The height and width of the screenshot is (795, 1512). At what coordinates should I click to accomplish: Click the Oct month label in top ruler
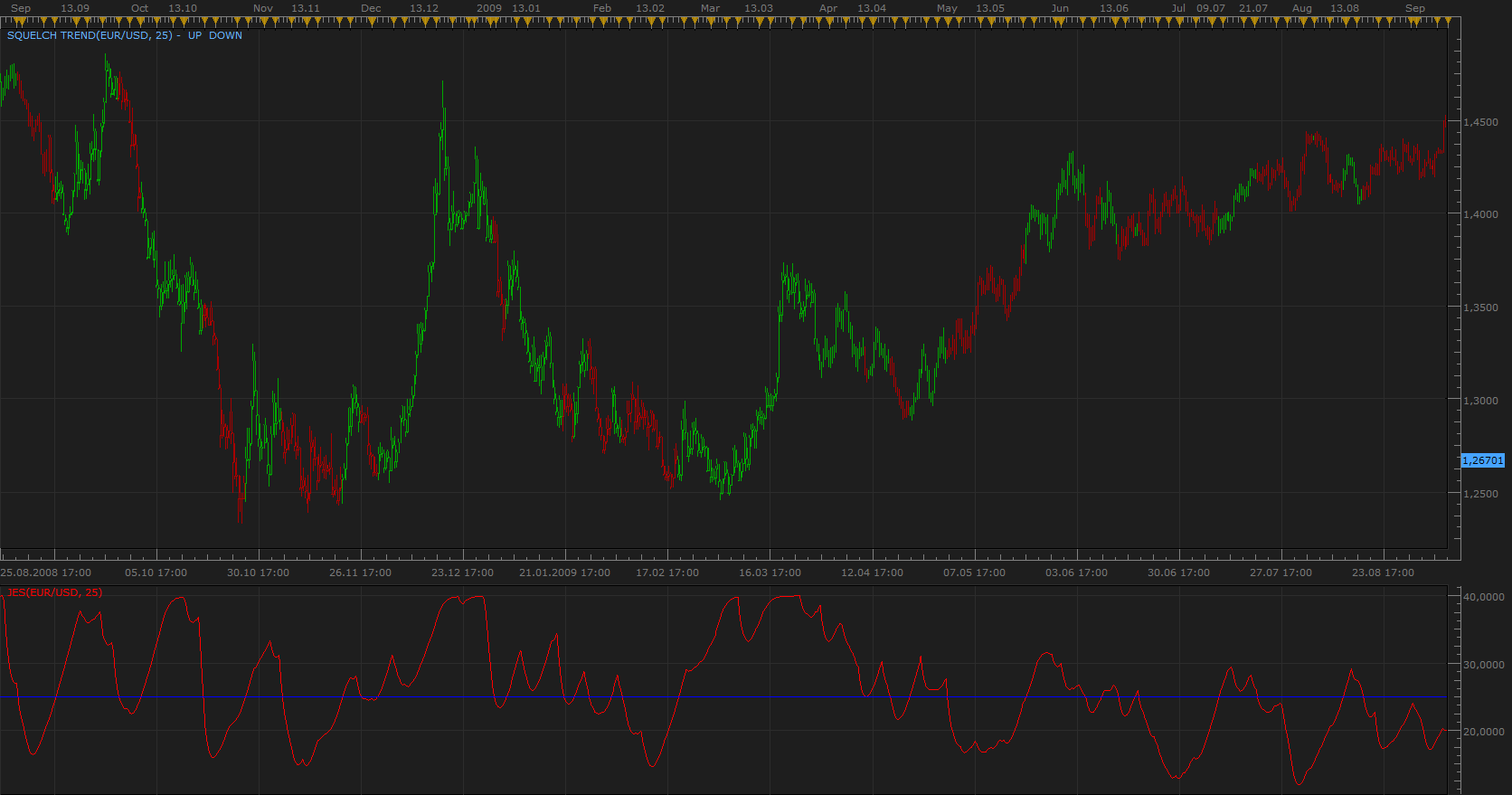[139, 8]
